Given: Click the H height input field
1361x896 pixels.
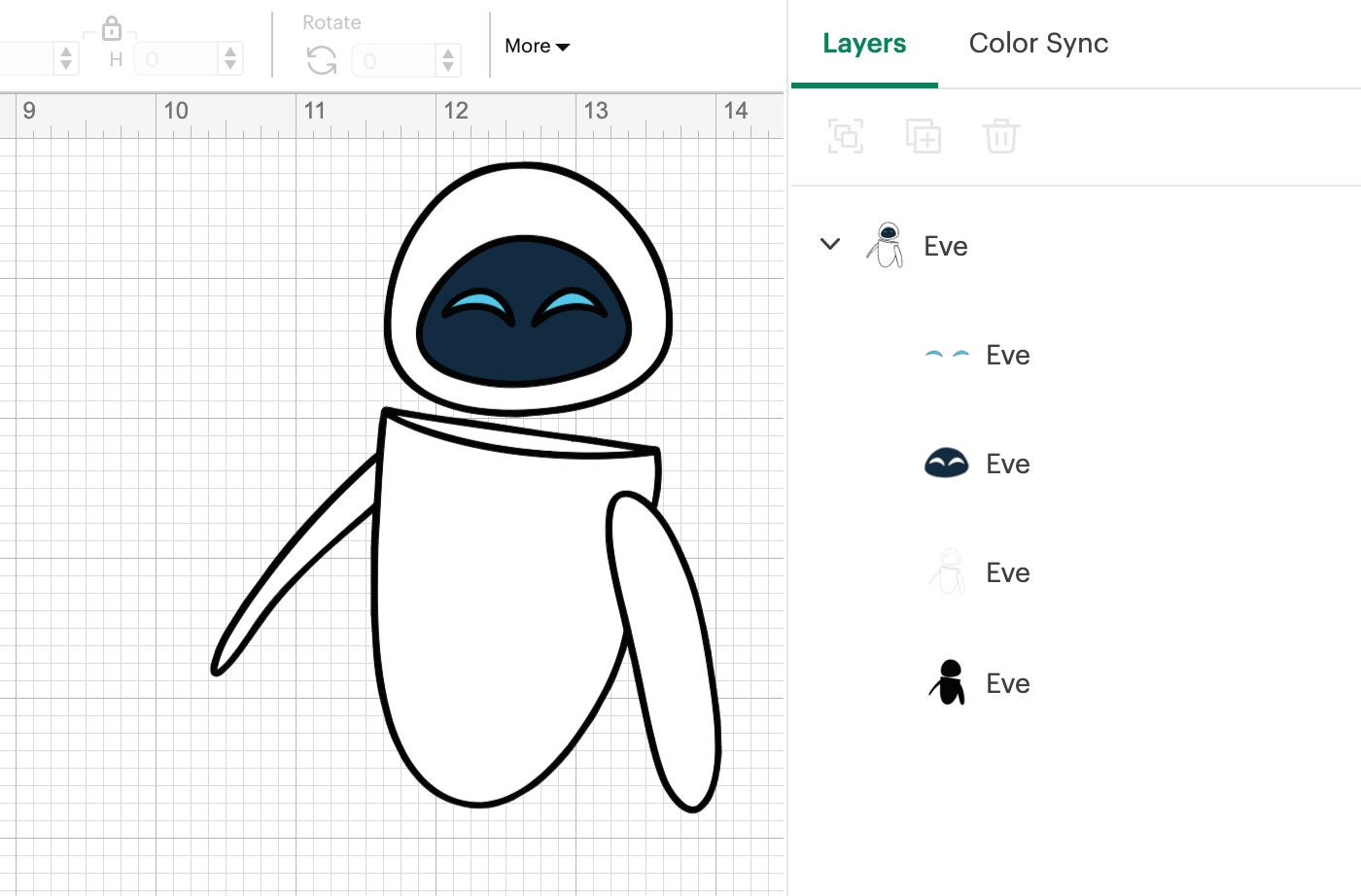Looking at the screenshot, I should click(180, 58).
